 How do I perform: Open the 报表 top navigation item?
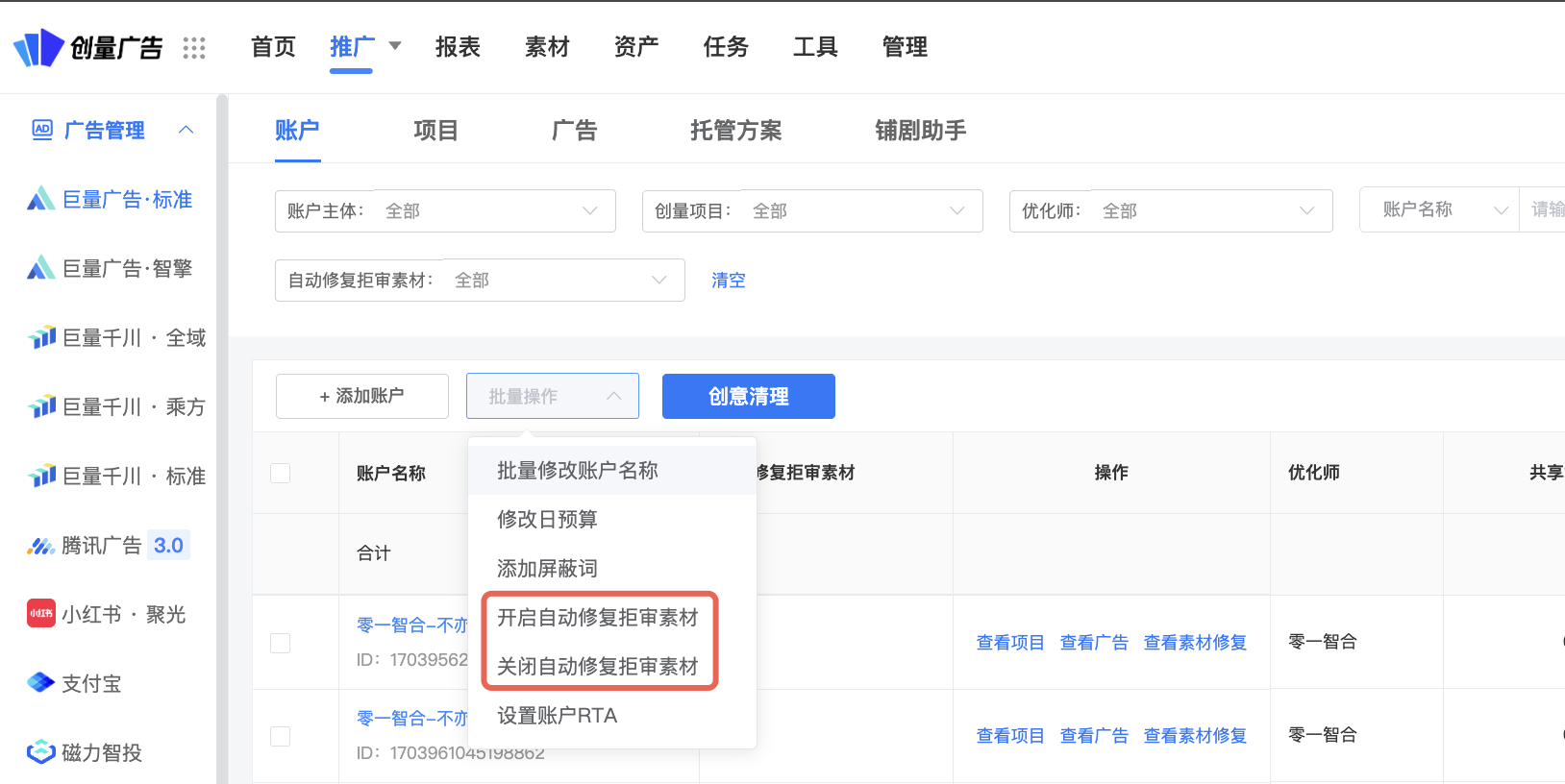458,47
